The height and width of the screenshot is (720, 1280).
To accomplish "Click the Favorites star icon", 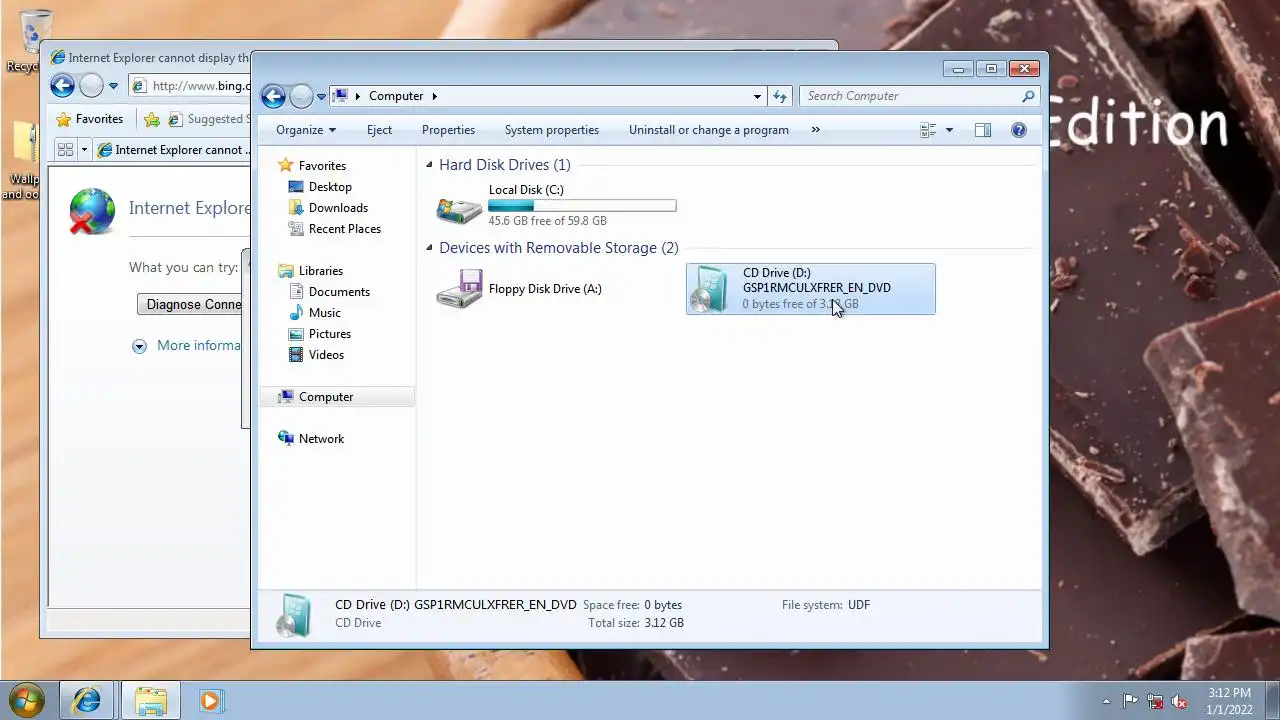I will [286, 166].
